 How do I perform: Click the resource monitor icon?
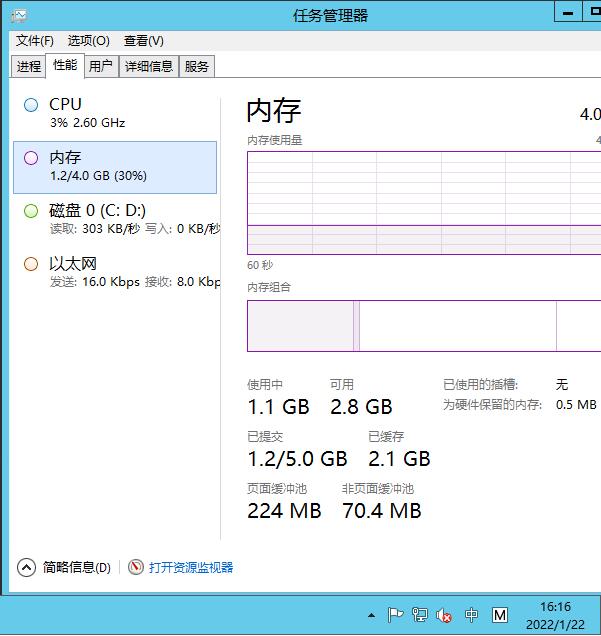pyautogui.click(x=136, y=567)
